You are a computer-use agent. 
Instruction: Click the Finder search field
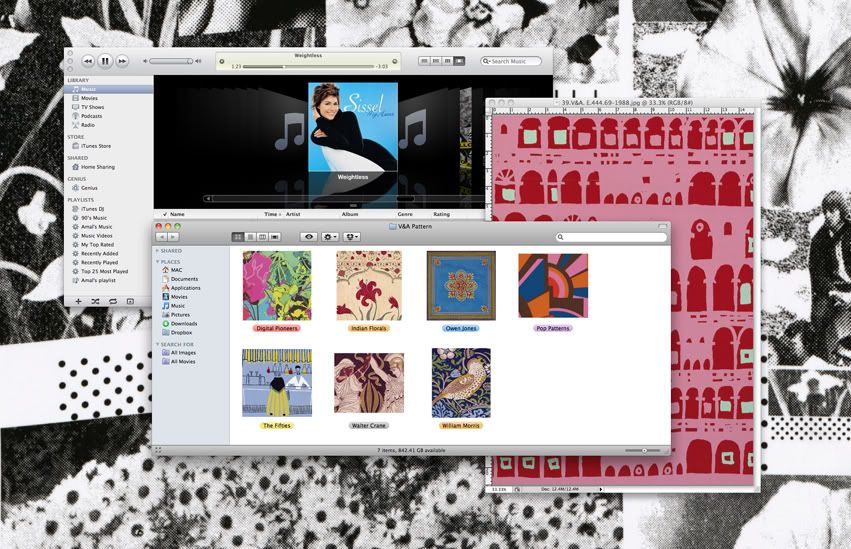coord(611,237)
